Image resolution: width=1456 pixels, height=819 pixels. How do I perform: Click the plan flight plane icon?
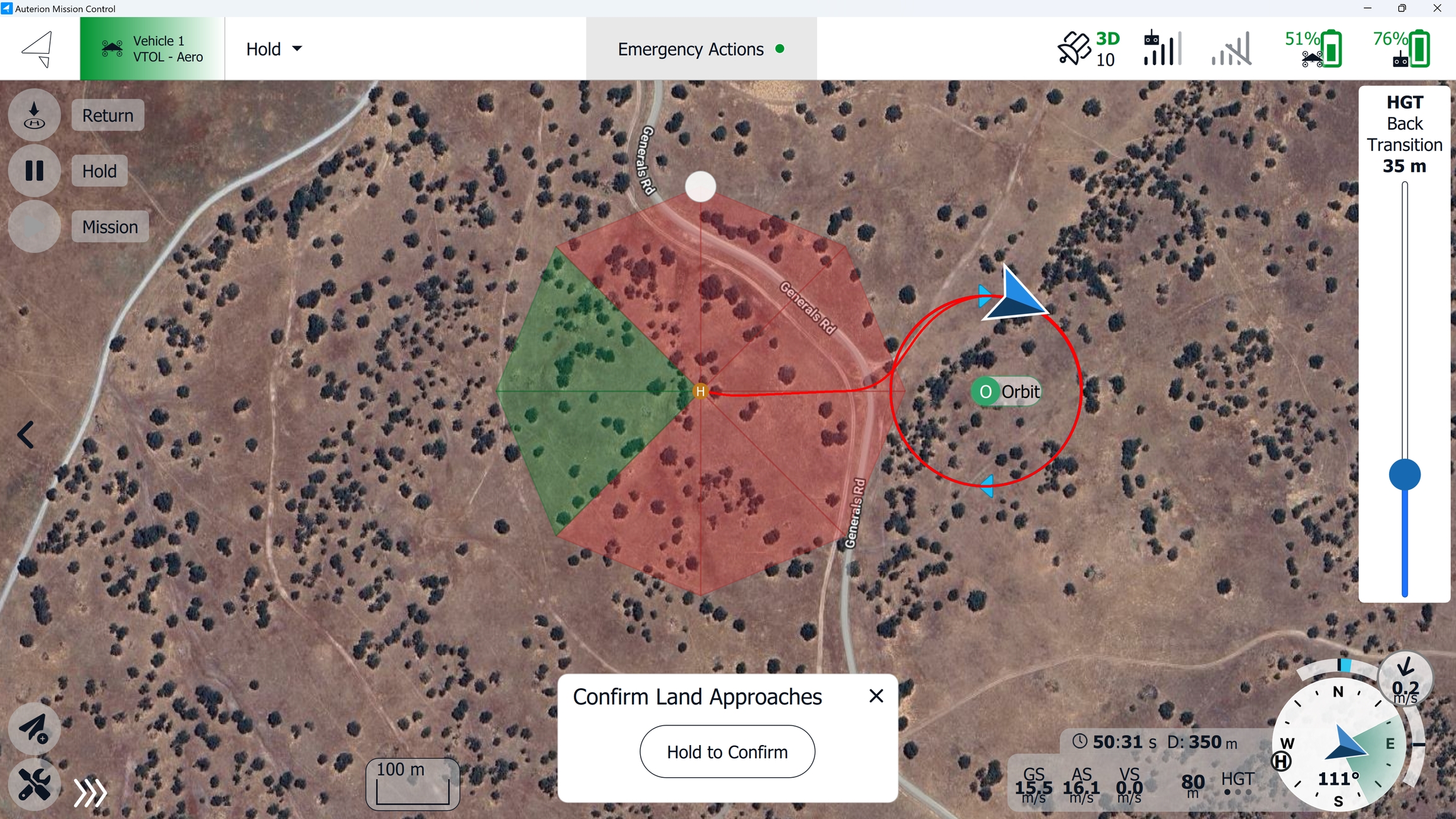34,729
